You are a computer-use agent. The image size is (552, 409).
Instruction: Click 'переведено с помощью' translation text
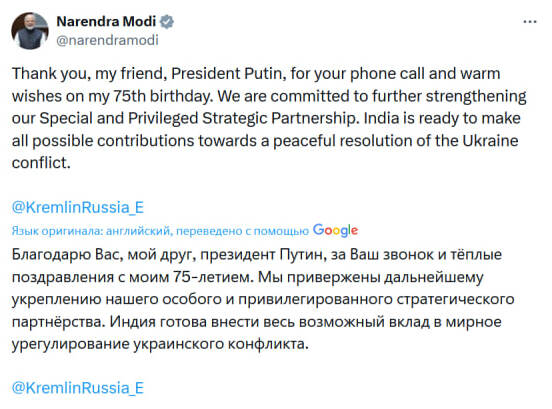(x=242, y=231)
